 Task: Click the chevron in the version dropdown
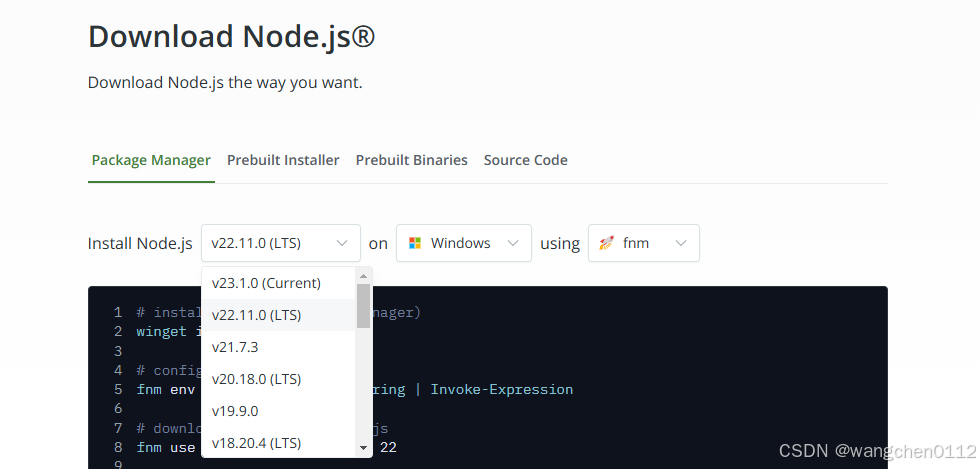342,243
